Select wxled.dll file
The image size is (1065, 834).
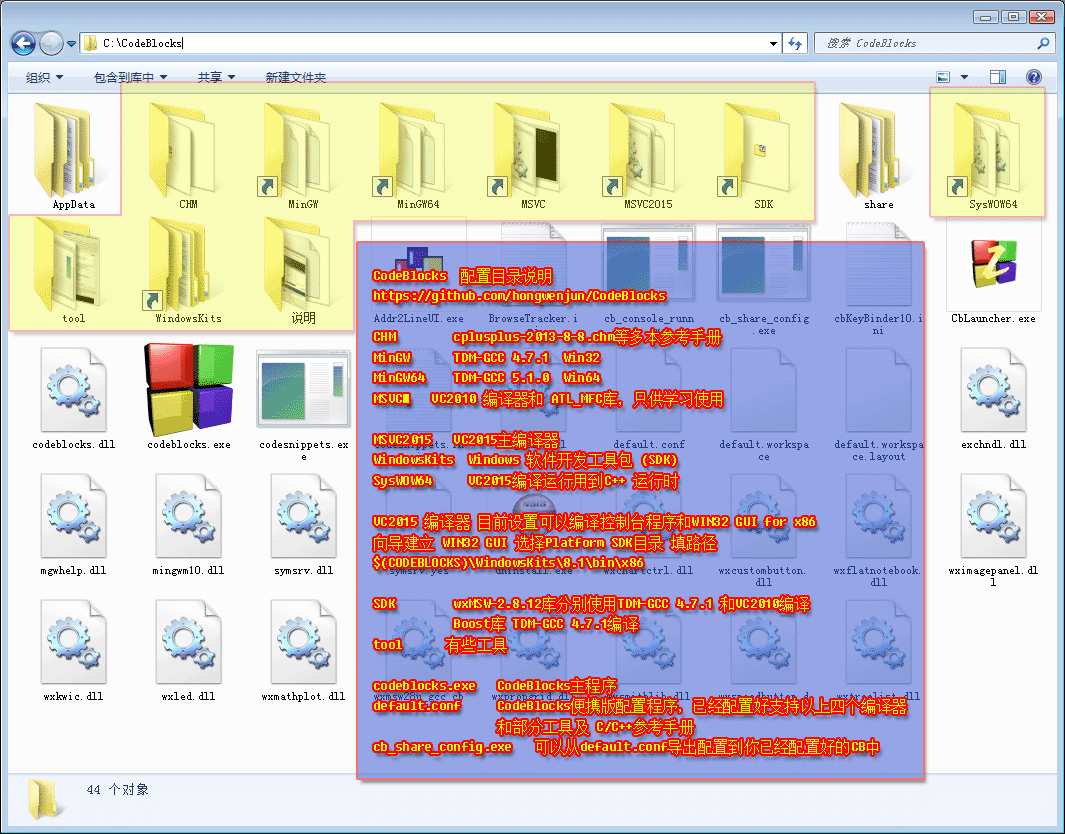188,650
